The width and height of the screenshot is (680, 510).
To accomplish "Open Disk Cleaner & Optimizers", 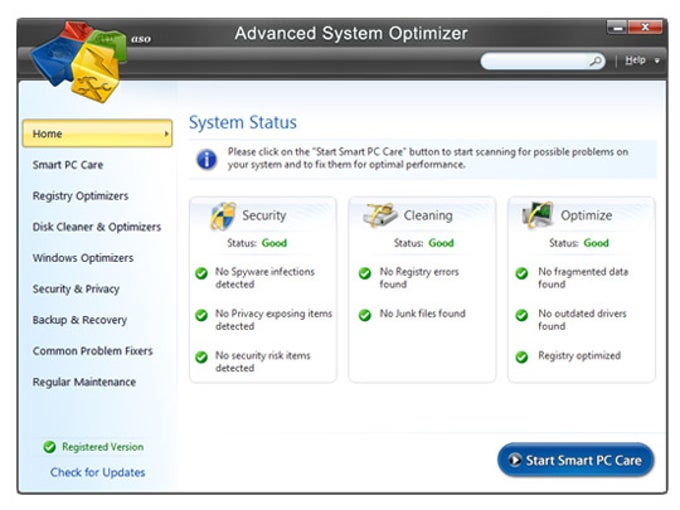I will [96, 227].
